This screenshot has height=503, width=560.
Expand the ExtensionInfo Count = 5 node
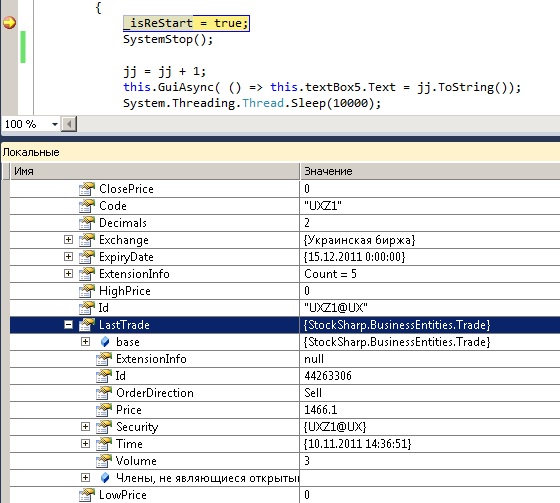(x=68, y=274)
